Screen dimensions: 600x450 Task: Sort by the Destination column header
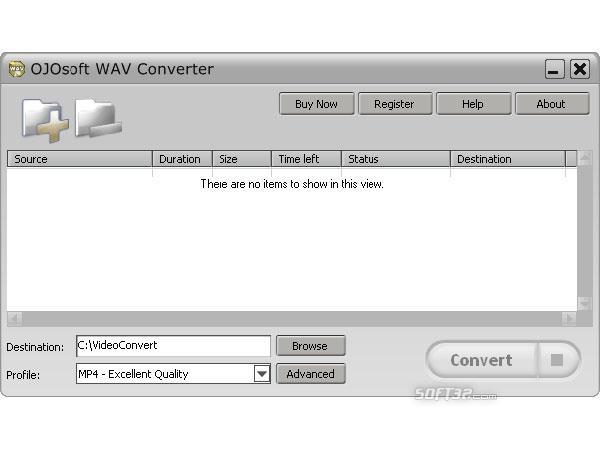point(508,159)
